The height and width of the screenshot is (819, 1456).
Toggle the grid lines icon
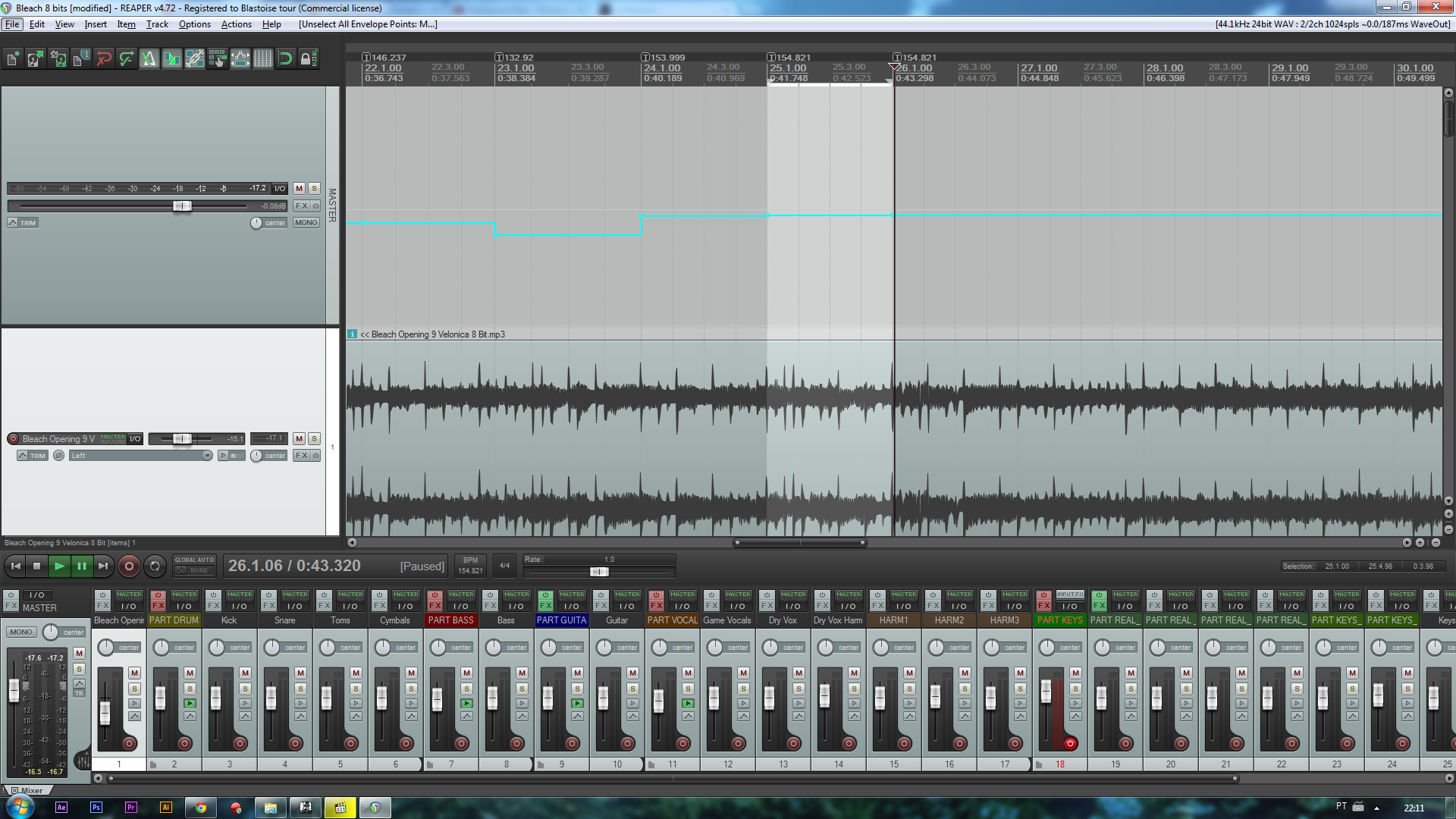coord(263,58)
